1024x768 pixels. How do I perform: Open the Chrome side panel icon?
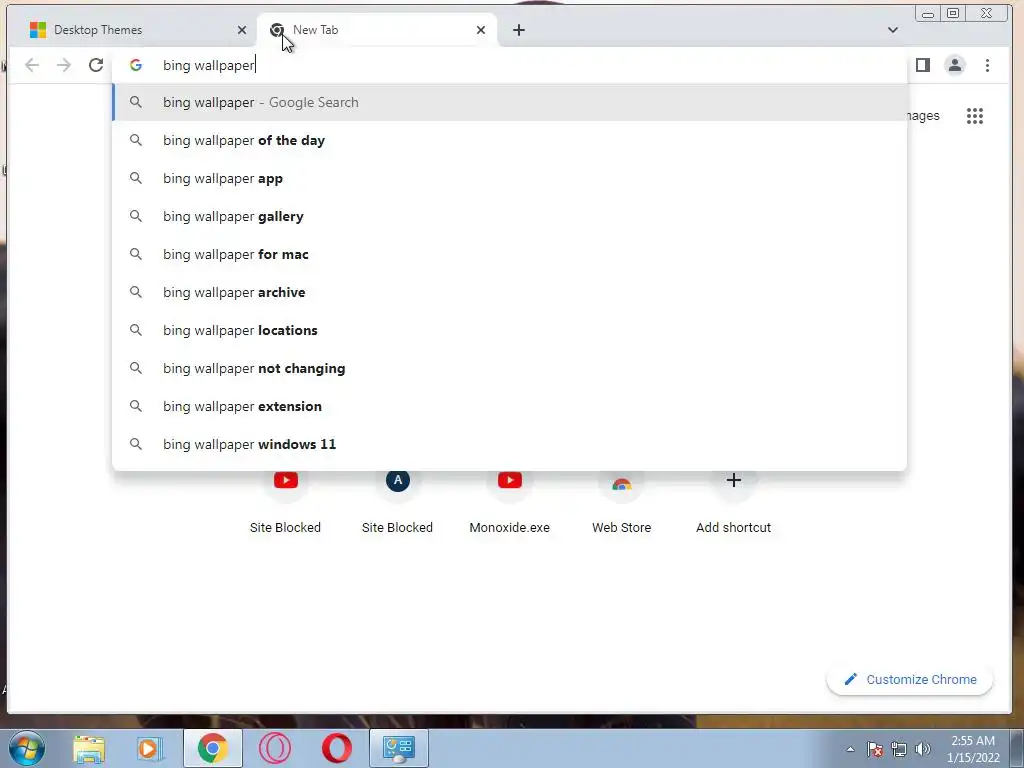(923, 65)
